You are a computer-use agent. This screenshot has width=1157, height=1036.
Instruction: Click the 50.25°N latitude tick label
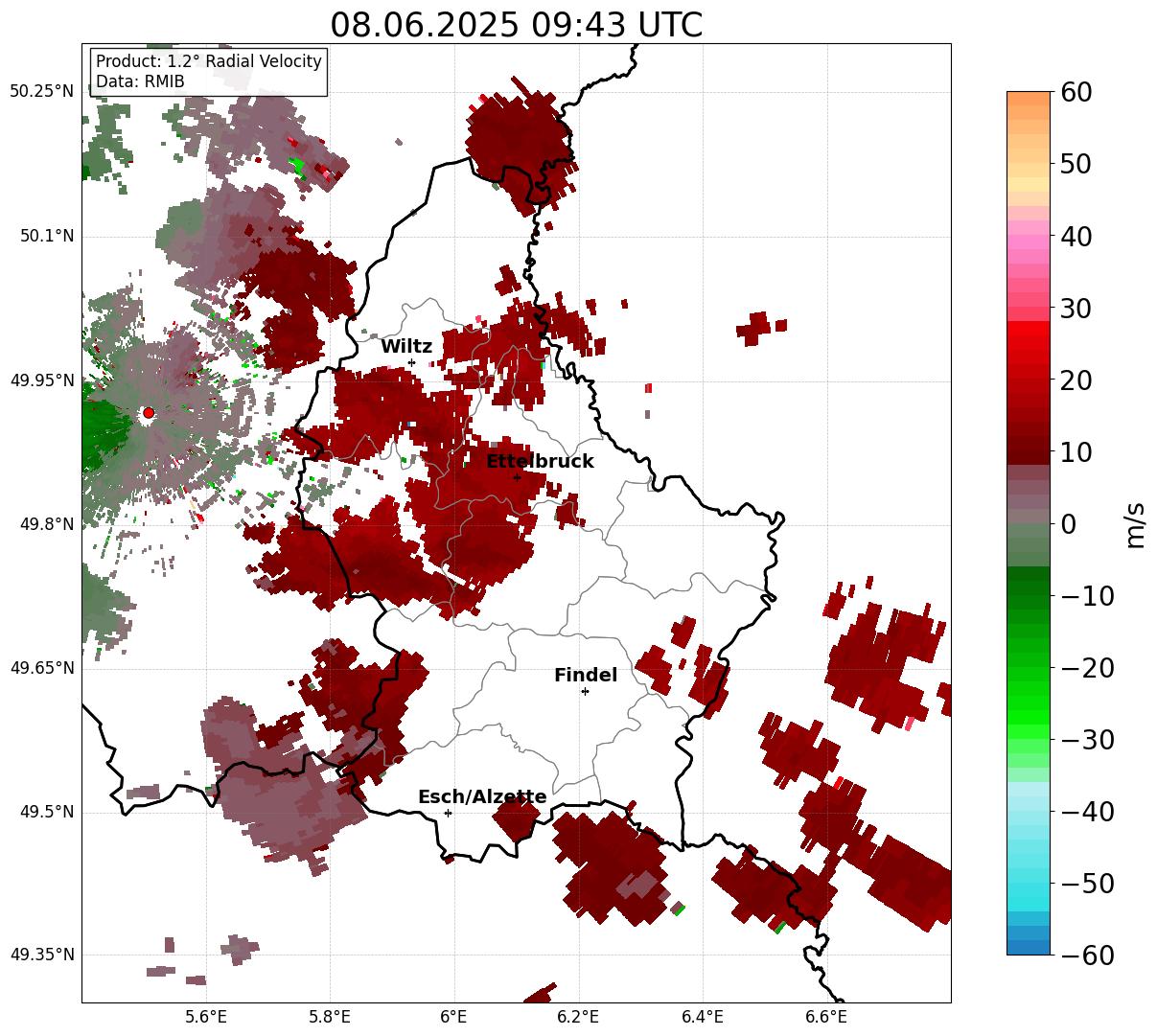[x=42, y=92]
